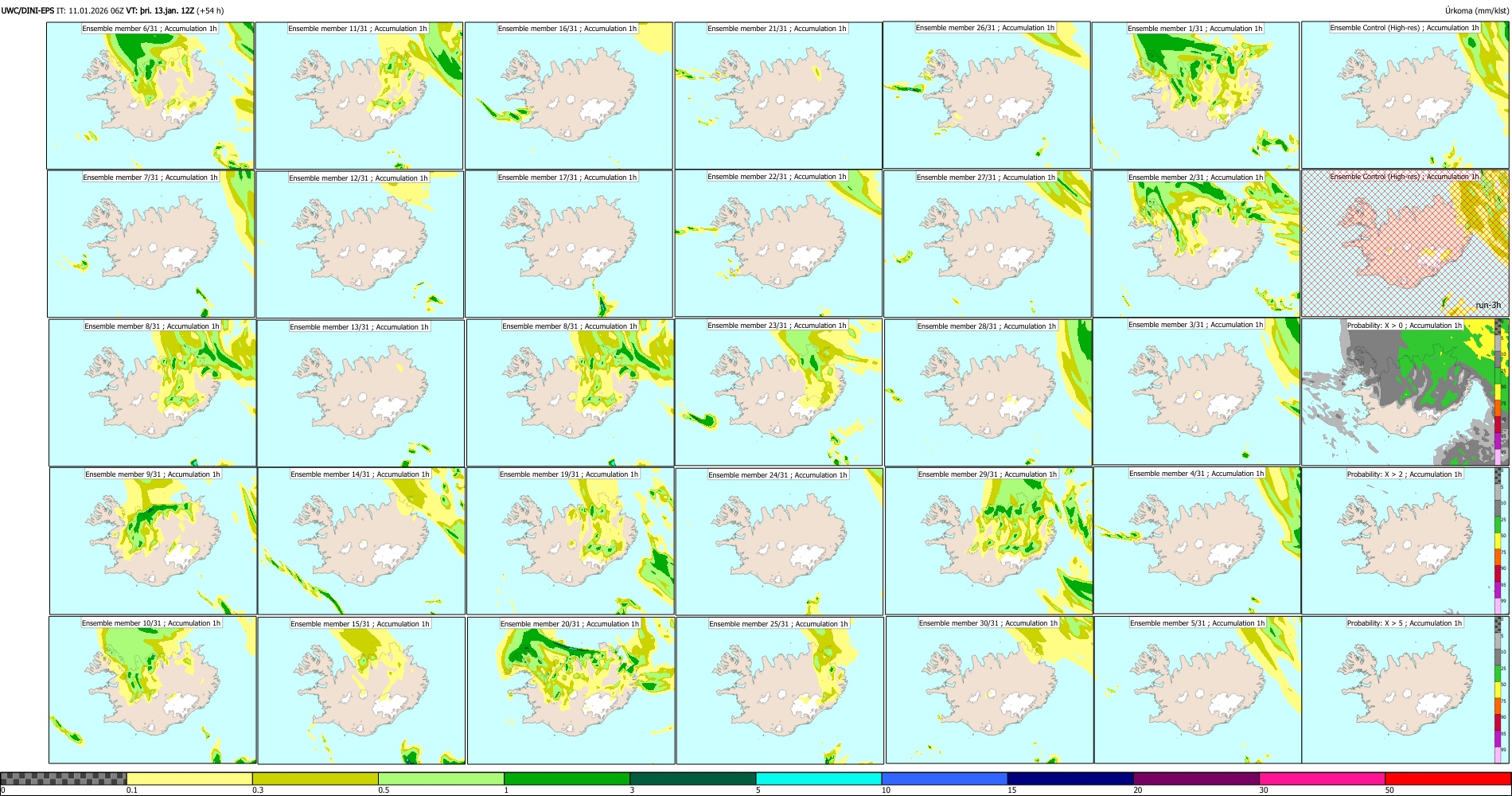Click the checkered 0 to 0.1 legend swatch
Screen dimensions: 1512x796
point(64,778)
